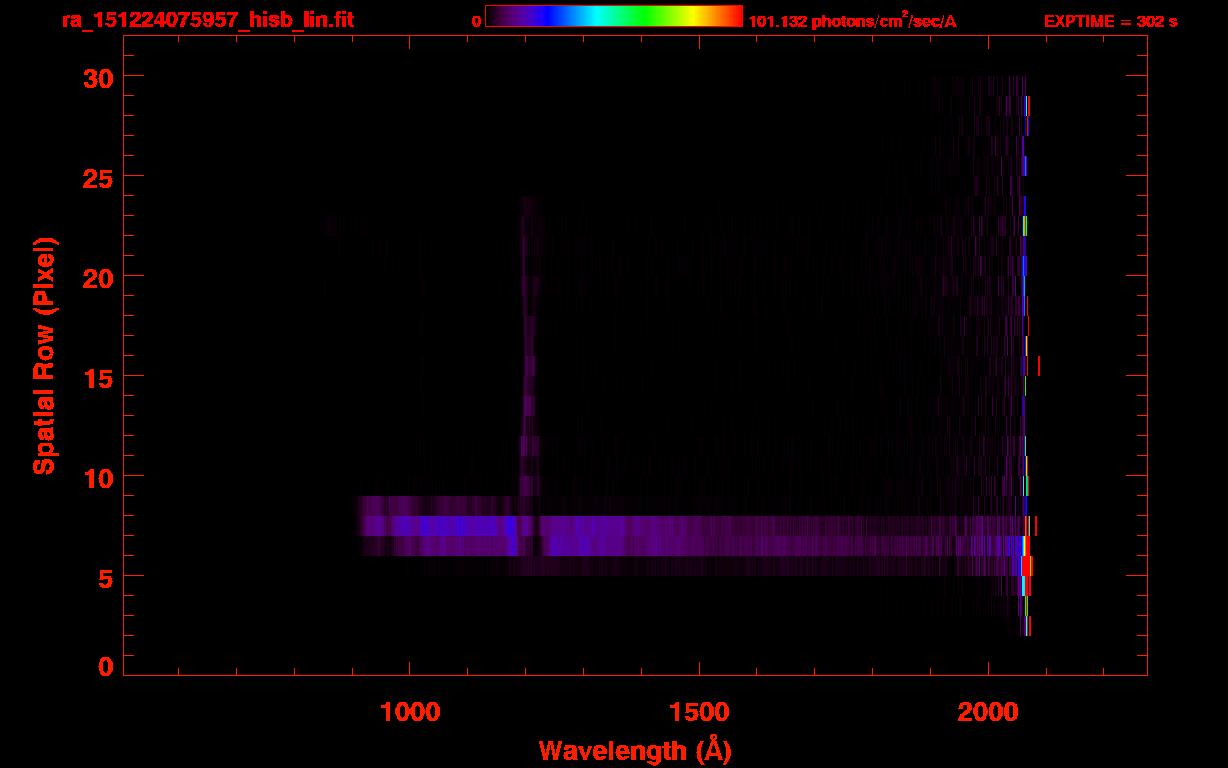Click the Wavelength (Å) axis title
The height and width of the screenshot is (768, 1228).
coord(633,750)
